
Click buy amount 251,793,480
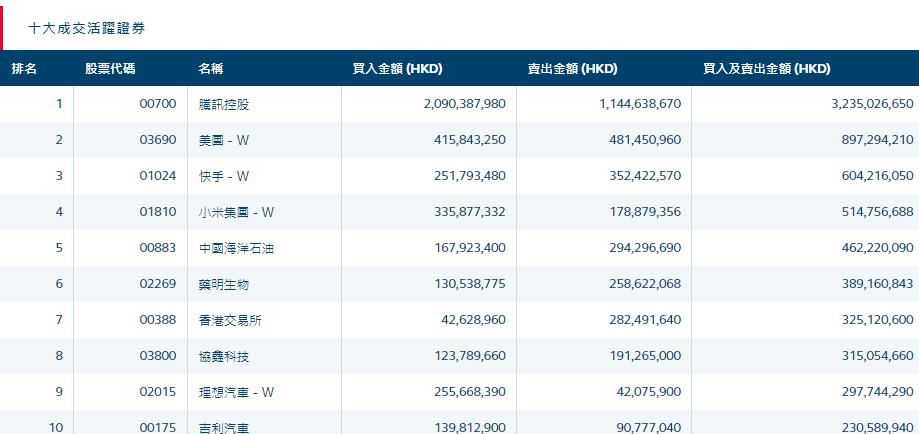click(470, 176)
